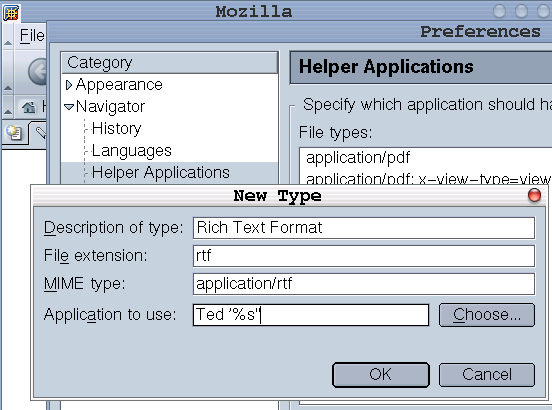Focus the Description of type field
552x410 pixels.
coord(364,228)
